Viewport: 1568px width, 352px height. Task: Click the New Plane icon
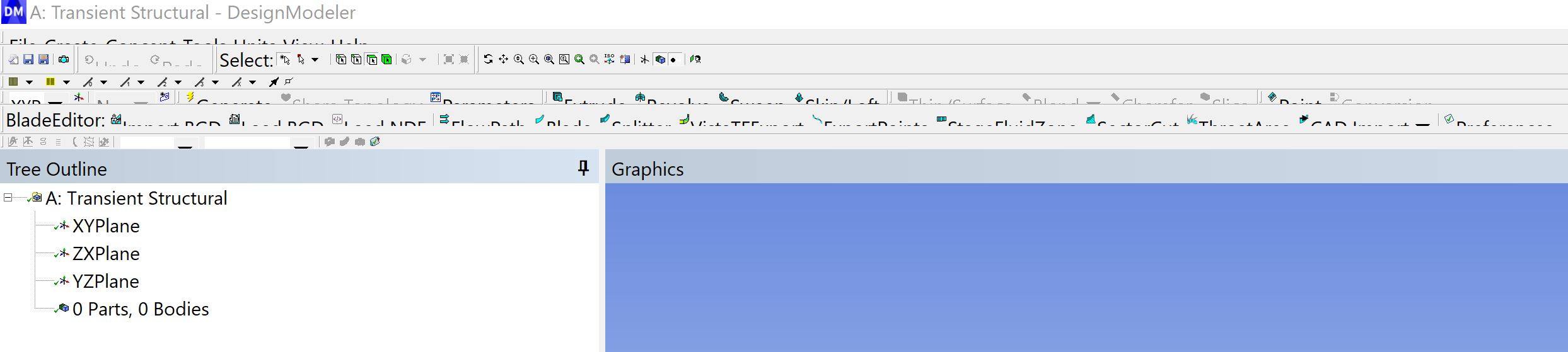pos(79,98)
